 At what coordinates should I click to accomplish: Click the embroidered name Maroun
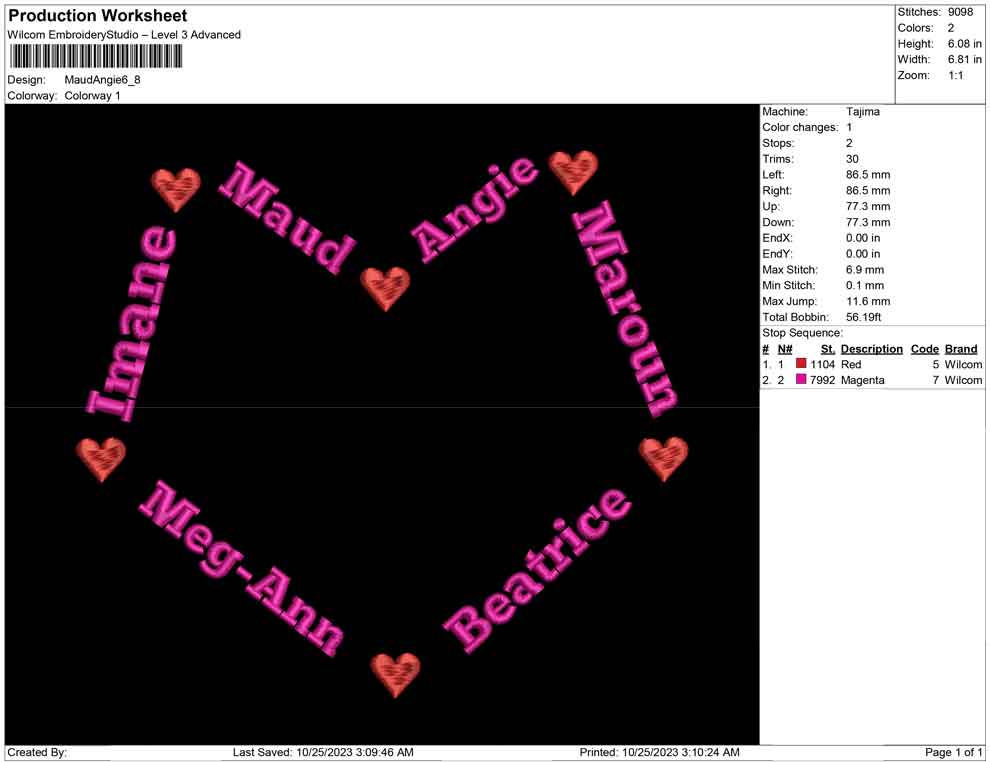(x=625, y=309)
